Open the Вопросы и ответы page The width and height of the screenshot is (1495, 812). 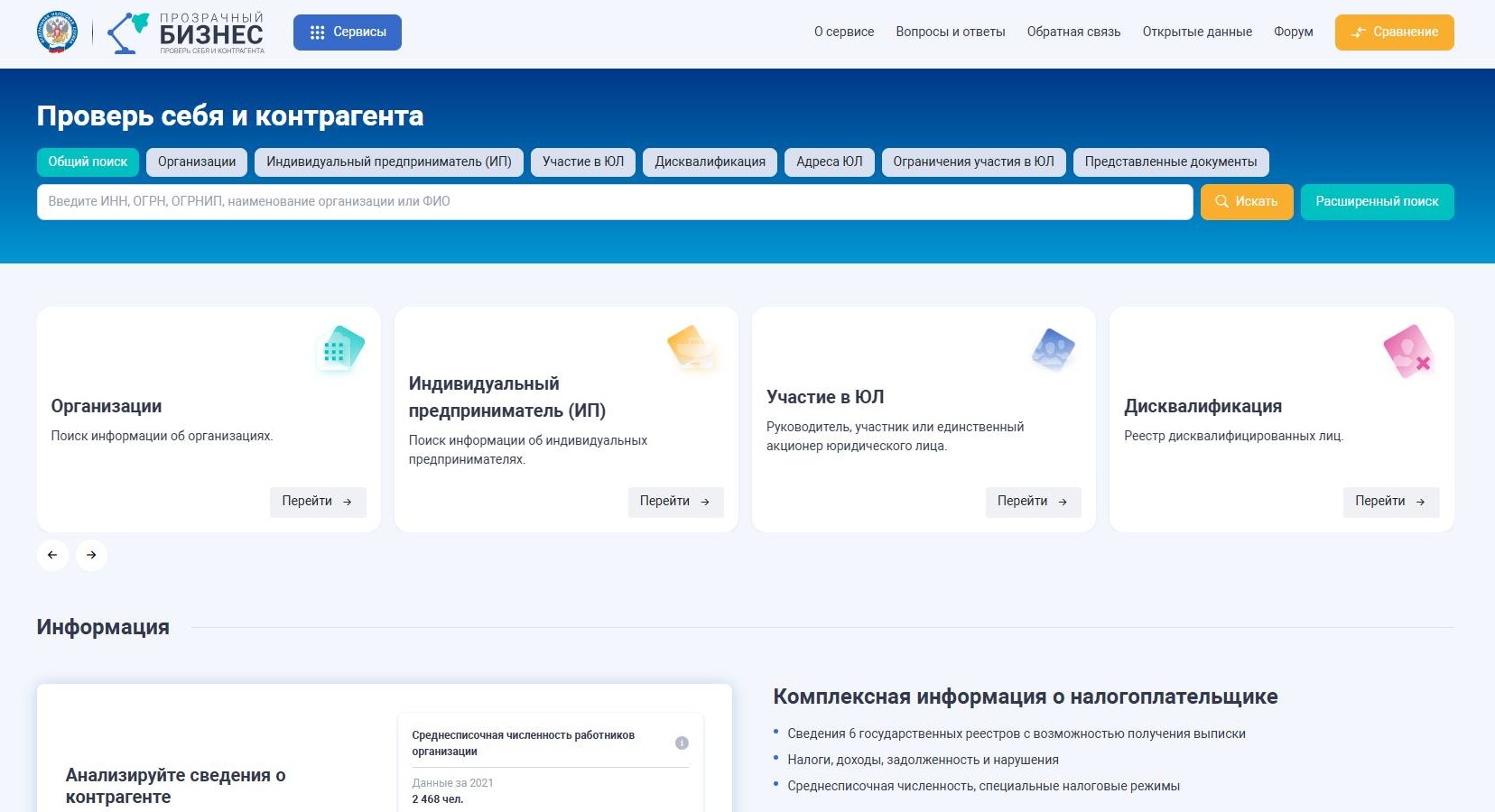950,32
